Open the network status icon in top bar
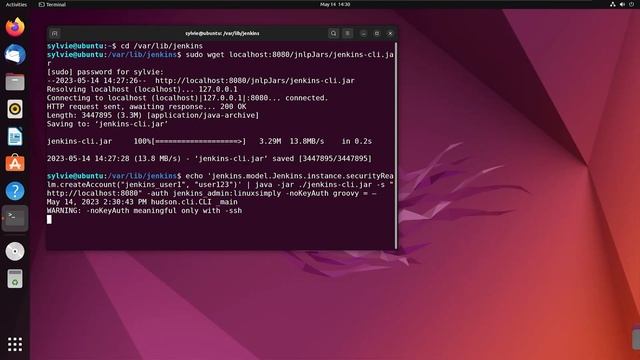Screen dimensions: 640x360 (x=613, y=4)
